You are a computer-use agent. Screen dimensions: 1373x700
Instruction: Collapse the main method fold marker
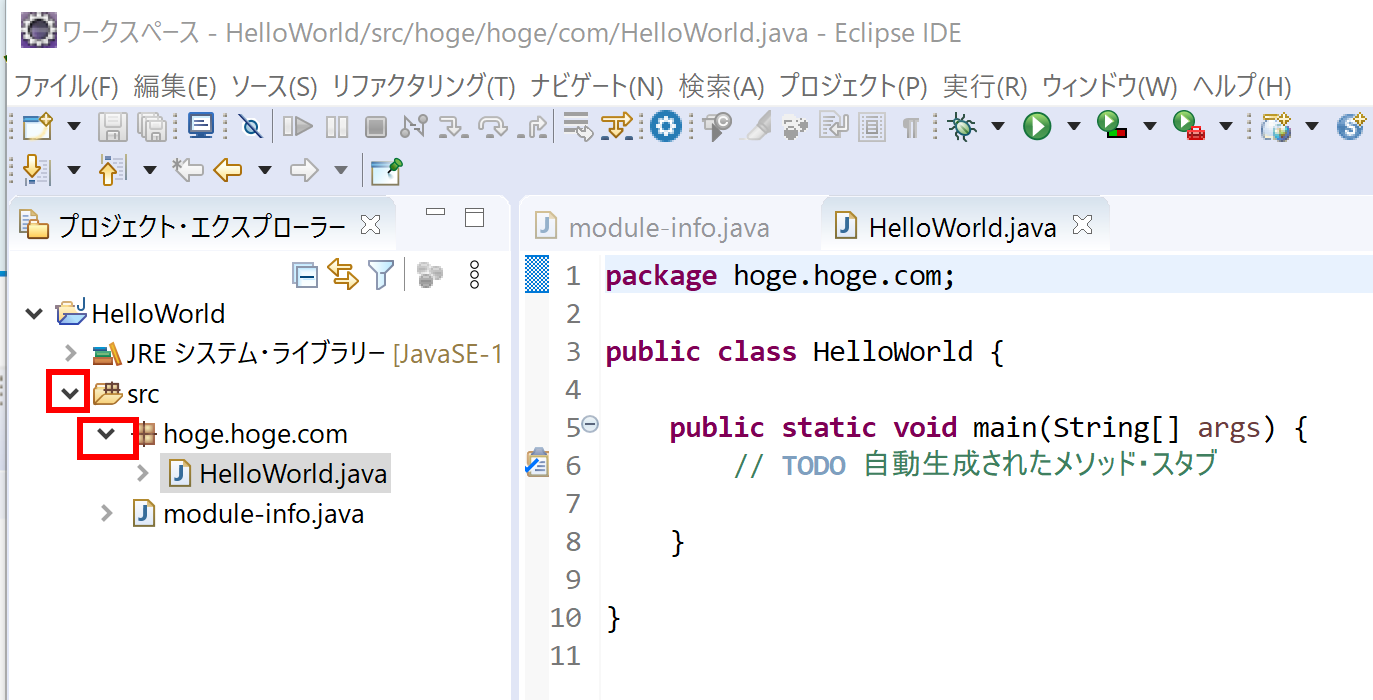tap(590, 425)
